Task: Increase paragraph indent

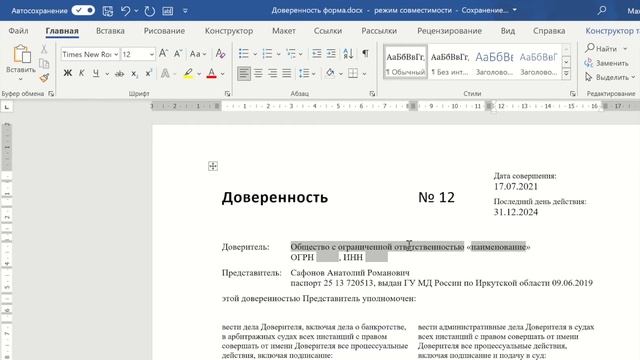Action: (331, 53)
